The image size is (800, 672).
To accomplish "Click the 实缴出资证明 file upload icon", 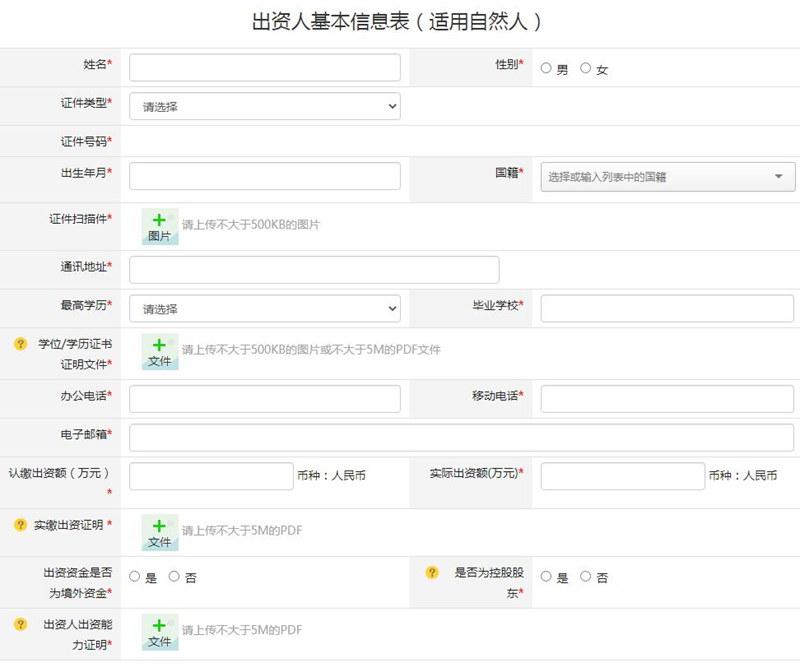I will pyautogui.click(x=159, y=532).
